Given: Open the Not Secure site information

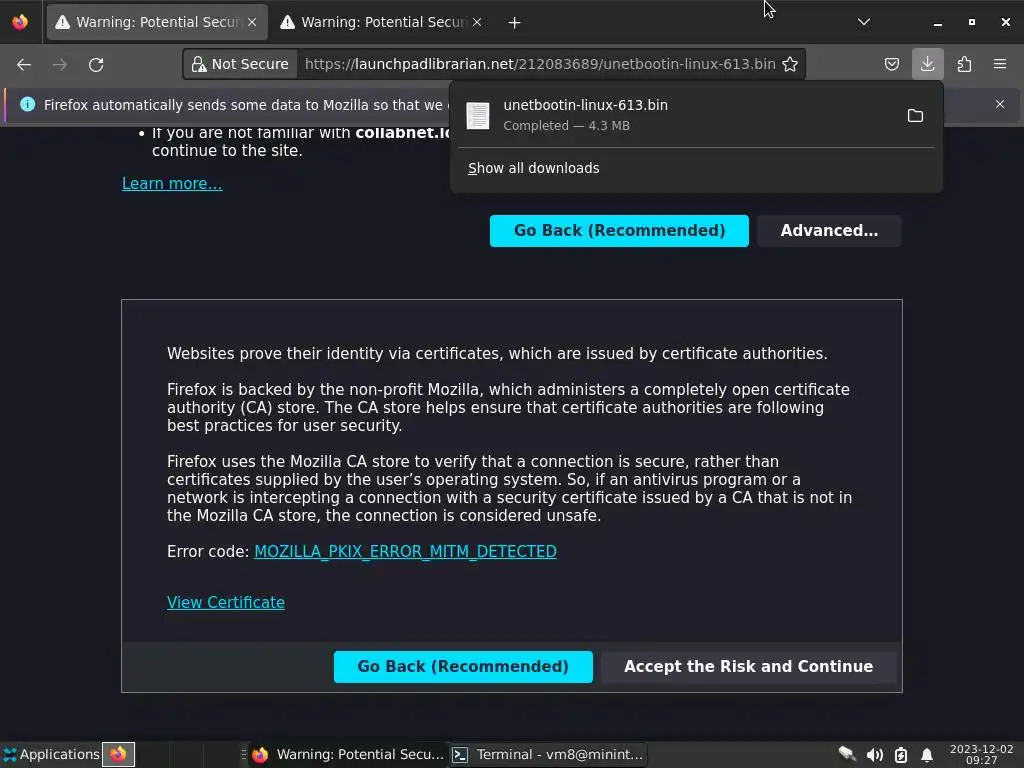Looking at the screenshot, I should (x=240, y=64).
